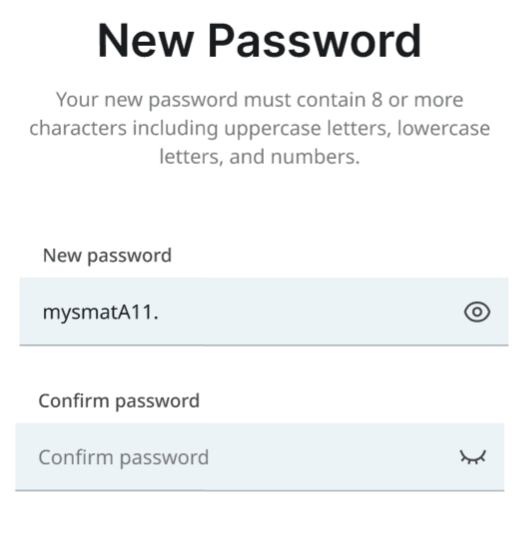
Task: Click the "New password" field label
Action: point(107,256)
